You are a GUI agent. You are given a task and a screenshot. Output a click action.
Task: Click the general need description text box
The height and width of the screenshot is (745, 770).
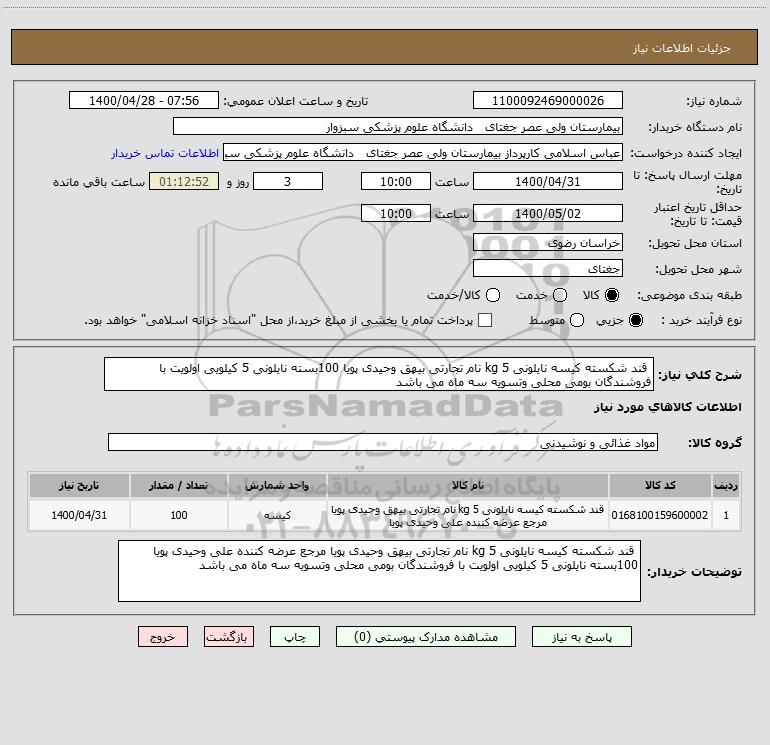click(x=379, y=375)
